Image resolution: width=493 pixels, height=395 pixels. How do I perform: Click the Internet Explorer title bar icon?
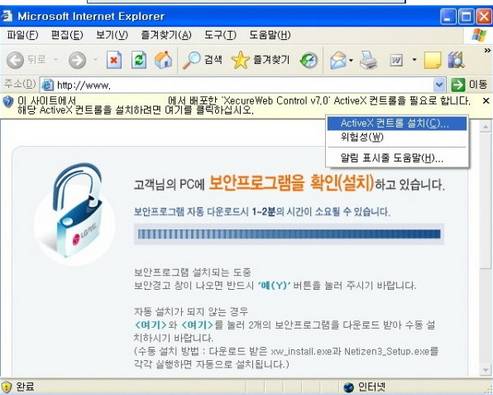tap(6, 16)
